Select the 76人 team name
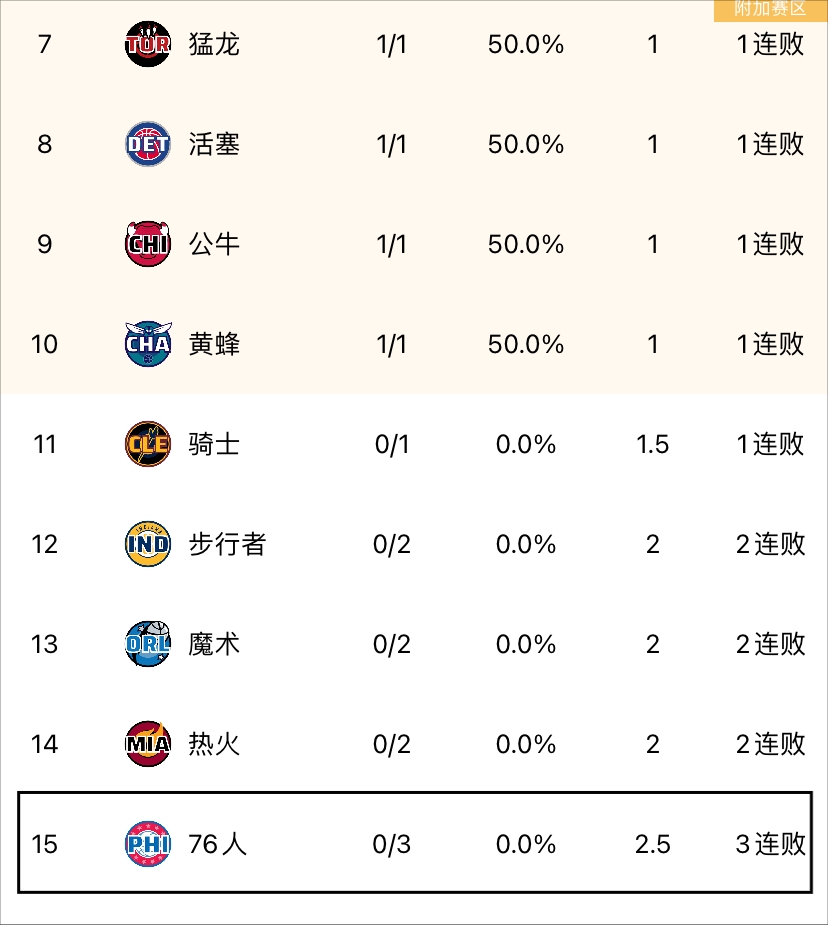828x925 pixels. tap(217, 844)
